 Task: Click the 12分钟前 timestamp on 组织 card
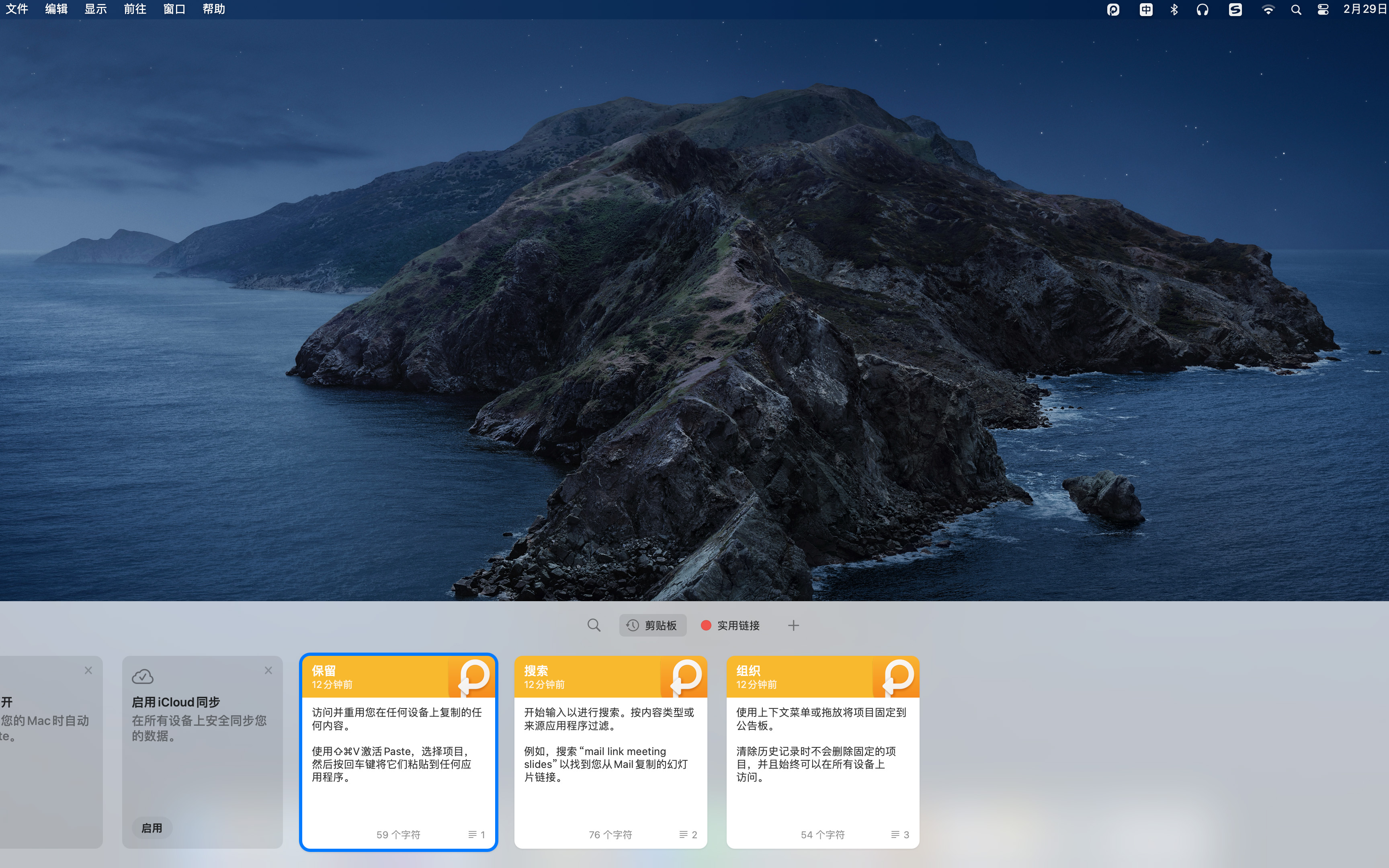(756, 685)
